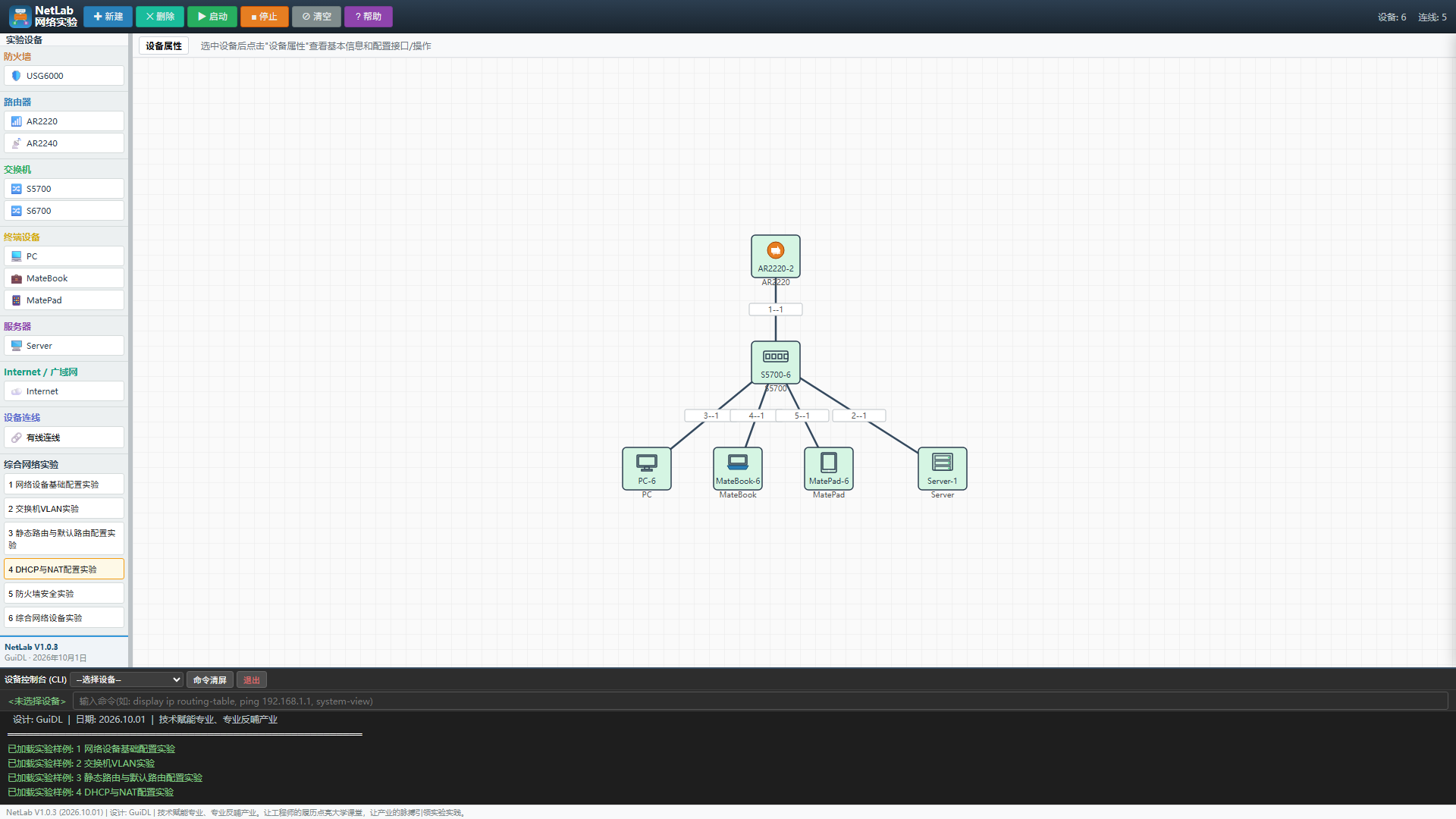
Task: Choose the 有线连线 wired link tool
Action: point(64,438)
